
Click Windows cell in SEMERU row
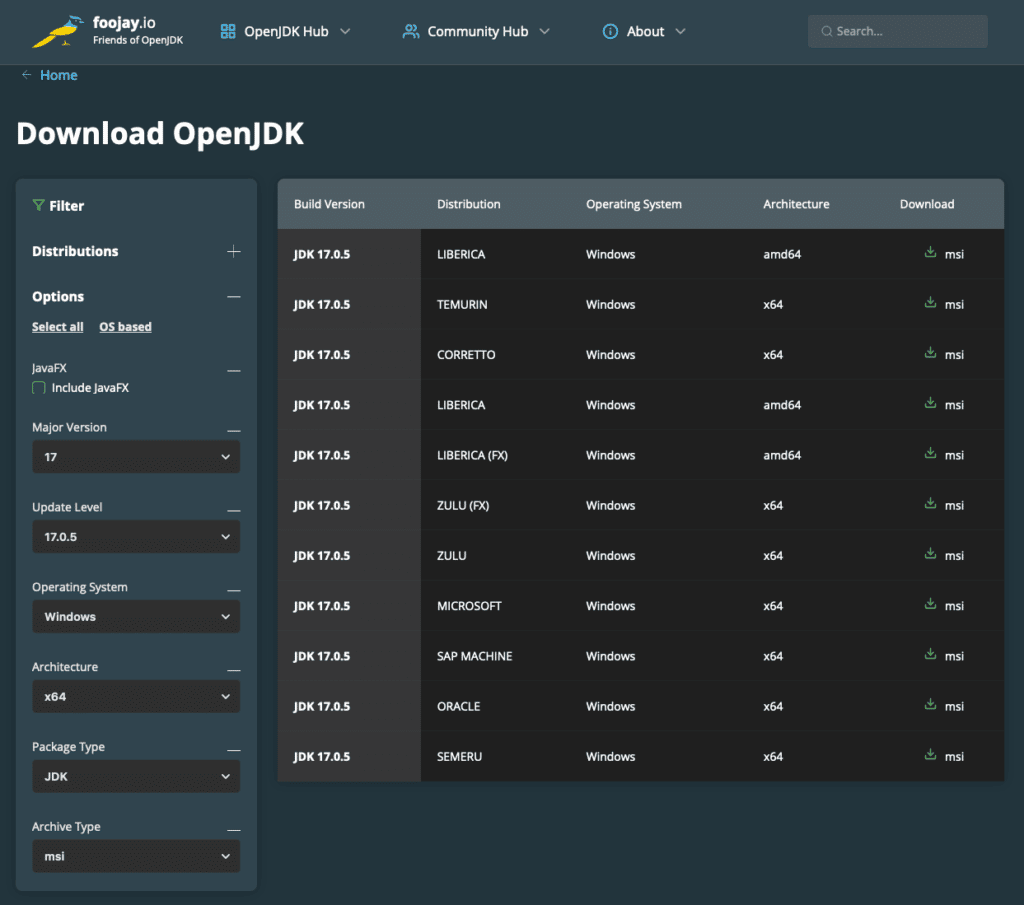tap(610, 757)
